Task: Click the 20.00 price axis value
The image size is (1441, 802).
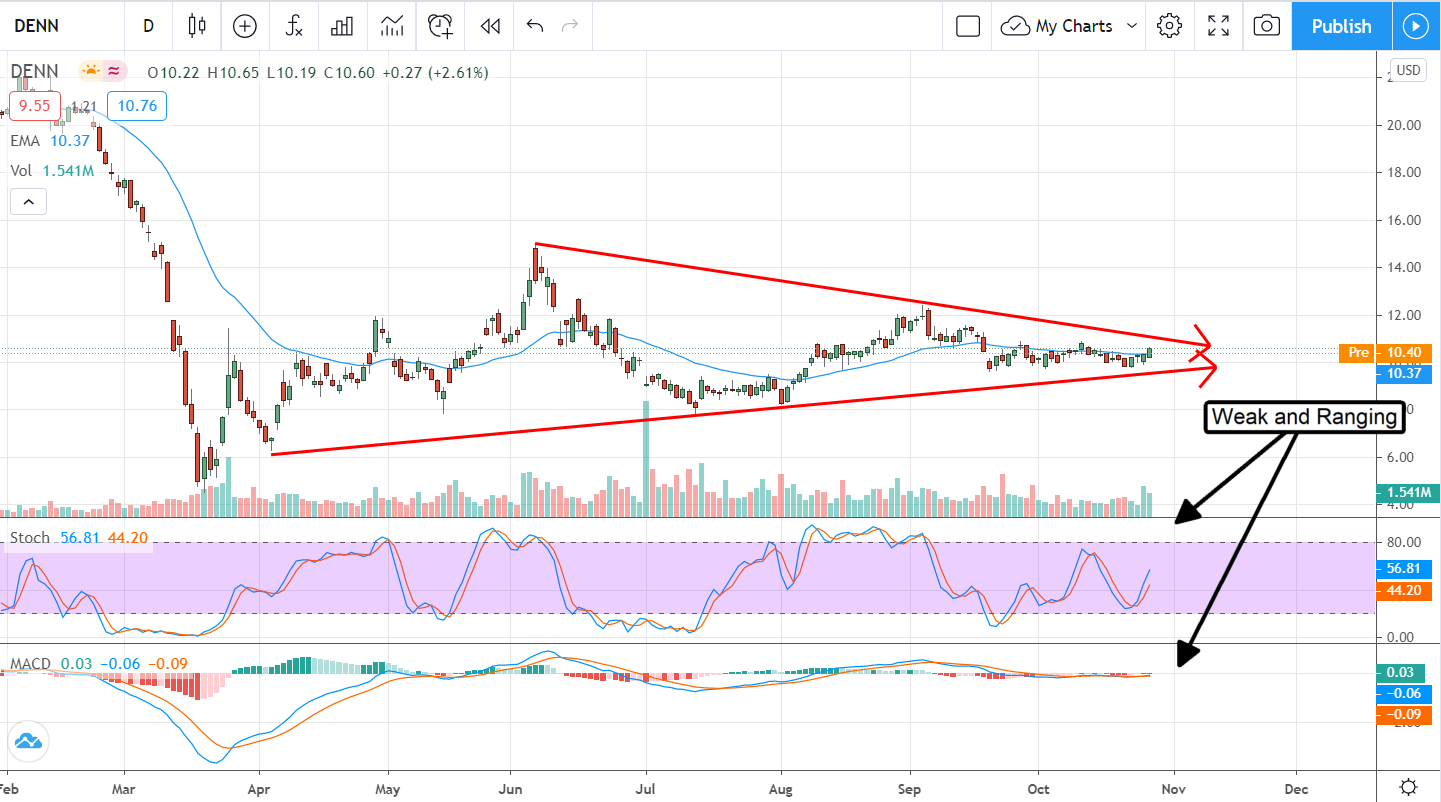Action: click(x=1402, y=125)
